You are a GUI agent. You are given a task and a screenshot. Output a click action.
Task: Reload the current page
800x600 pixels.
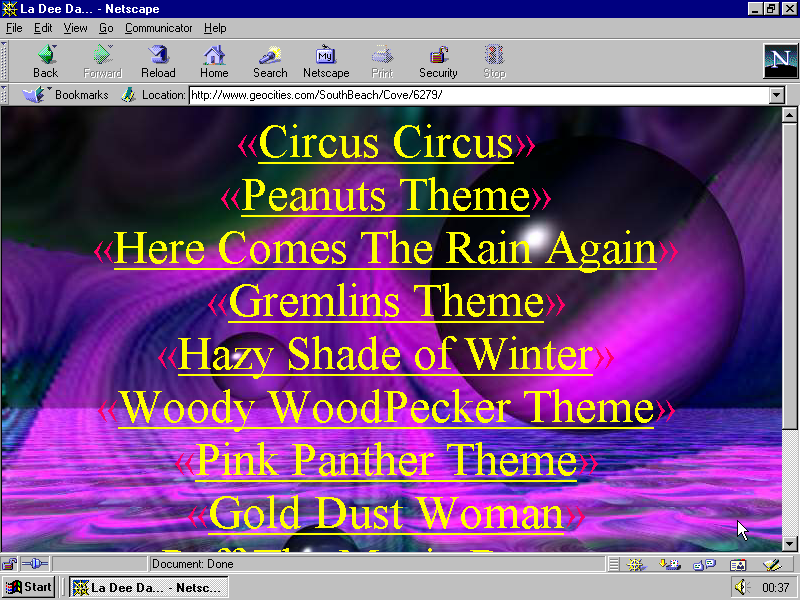(158, 60)
